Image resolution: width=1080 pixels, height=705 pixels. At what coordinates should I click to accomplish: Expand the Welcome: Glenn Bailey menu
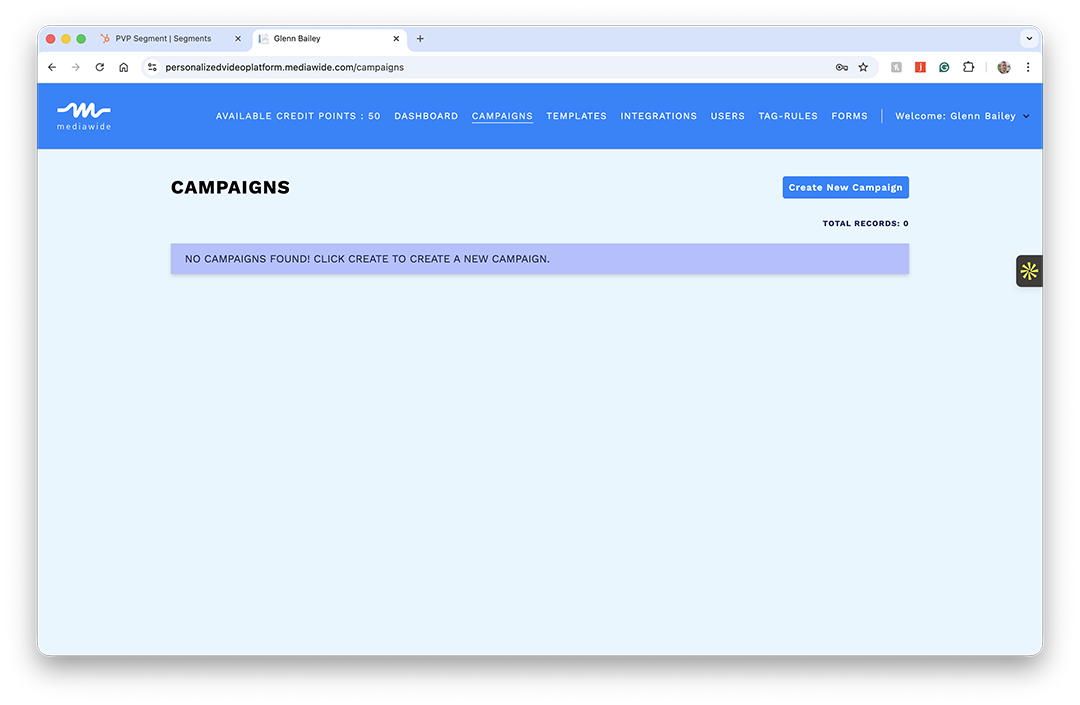click(x=961, y=116)
